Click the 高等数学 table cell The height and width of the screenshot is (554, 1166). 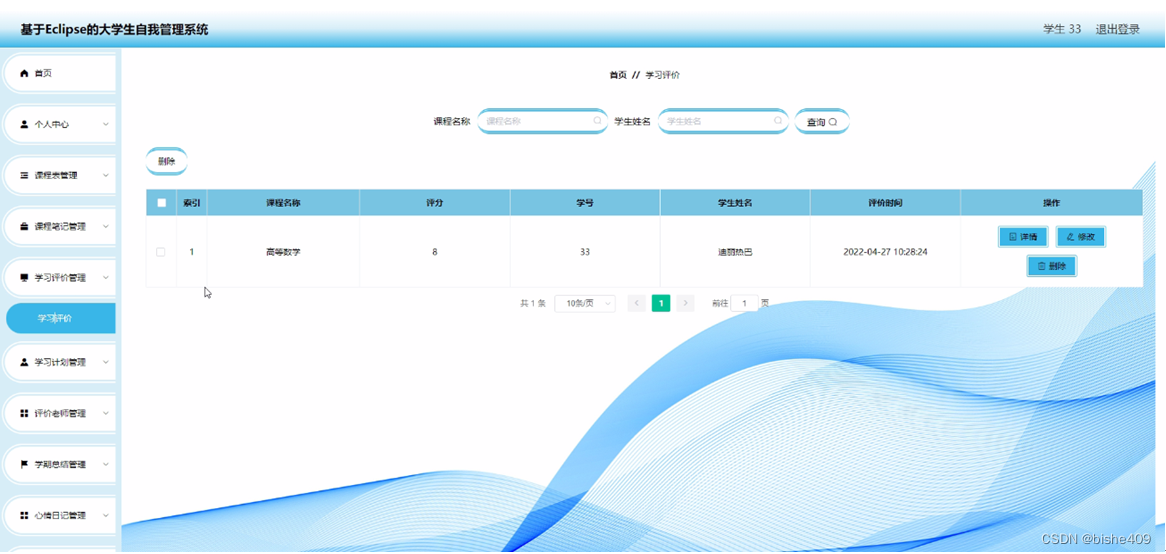[283, 252]
